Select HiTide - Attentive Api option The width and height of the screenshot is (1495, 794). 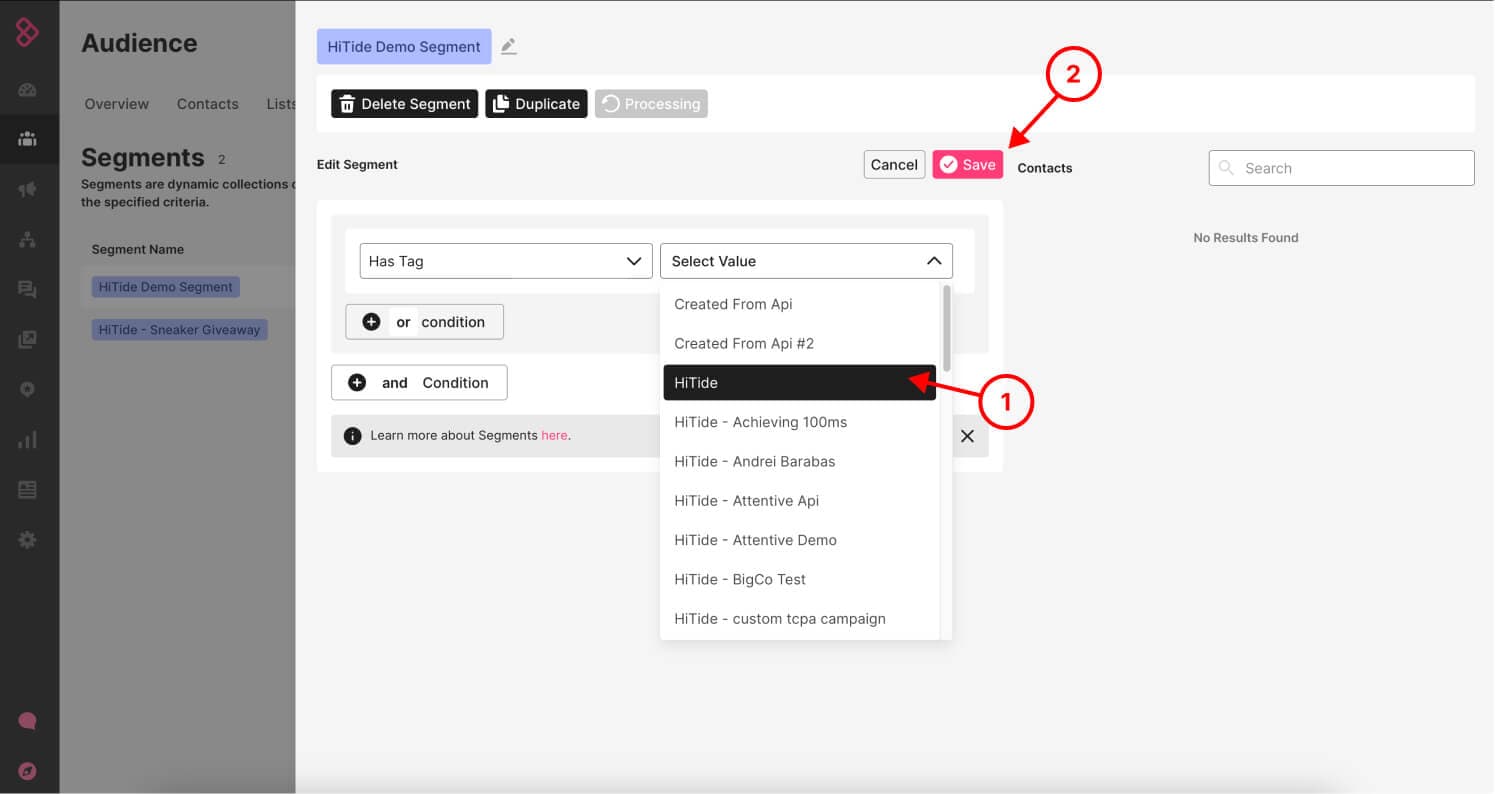[800, 501]
